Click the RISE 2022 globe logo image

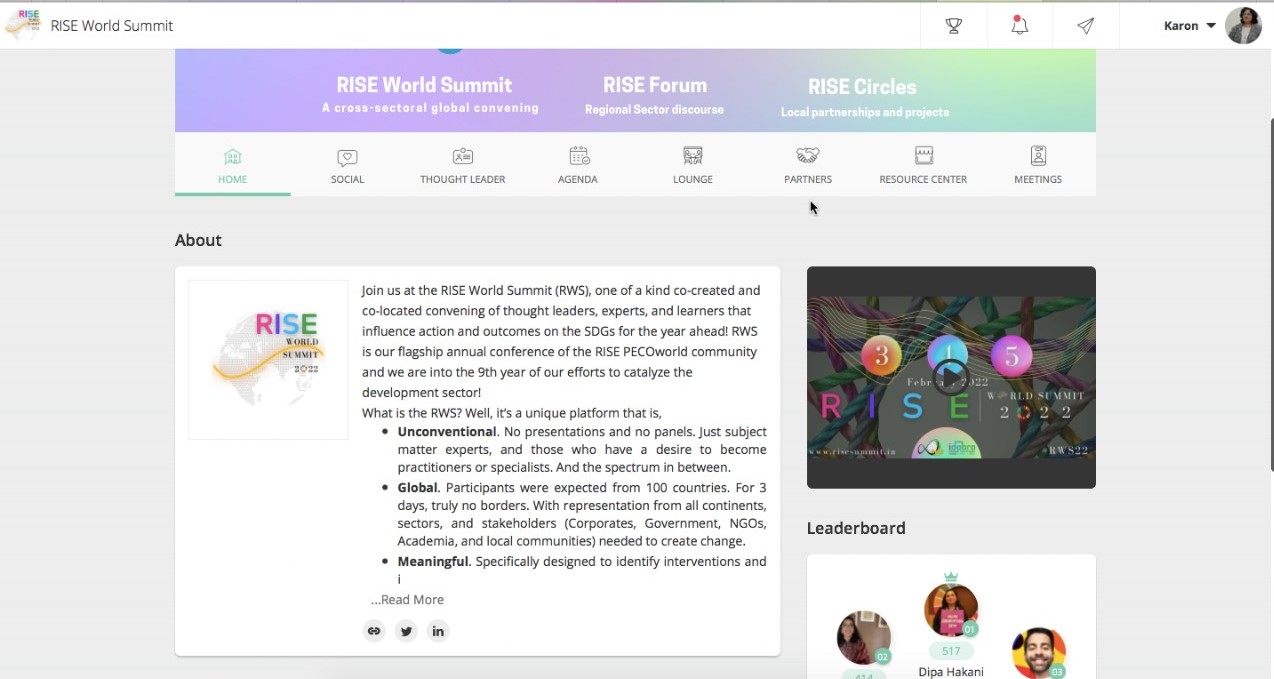[268, 359]
